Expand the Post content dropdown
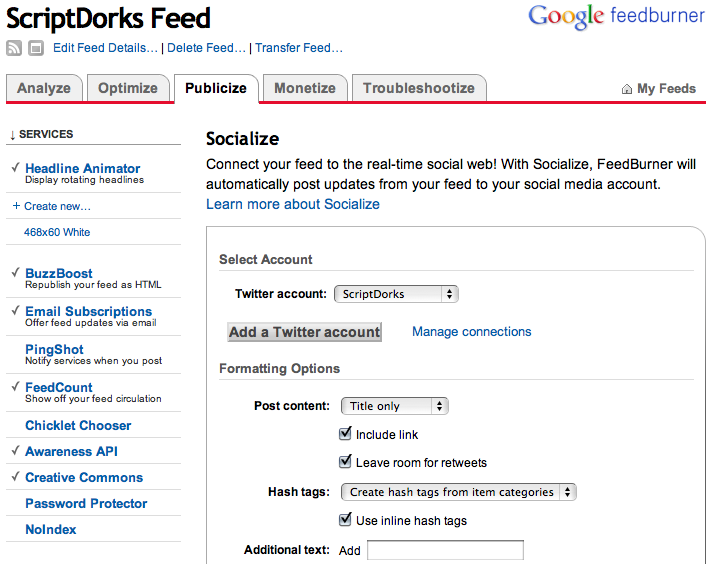 [x=395, y=406]
